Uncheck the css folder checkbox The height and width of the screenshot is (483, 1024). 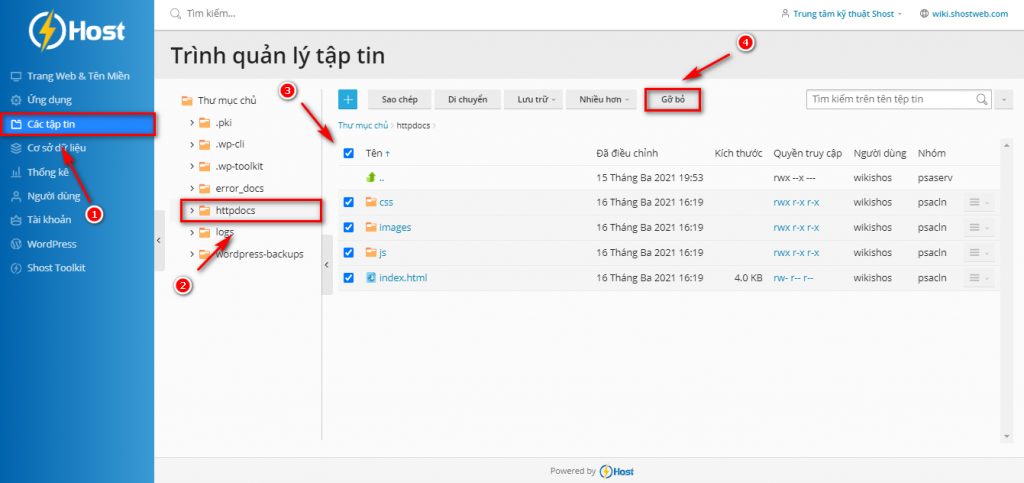349,202
